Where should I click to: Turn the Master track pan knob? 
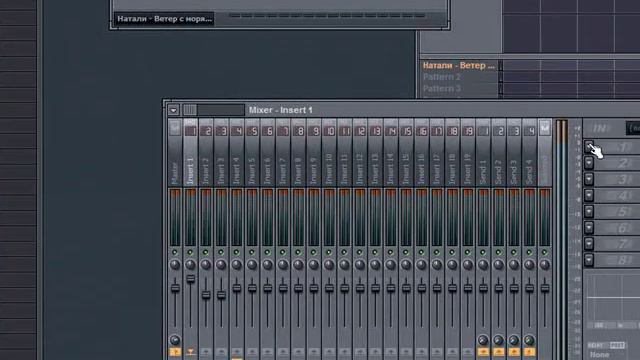click(x=175, y=265)
